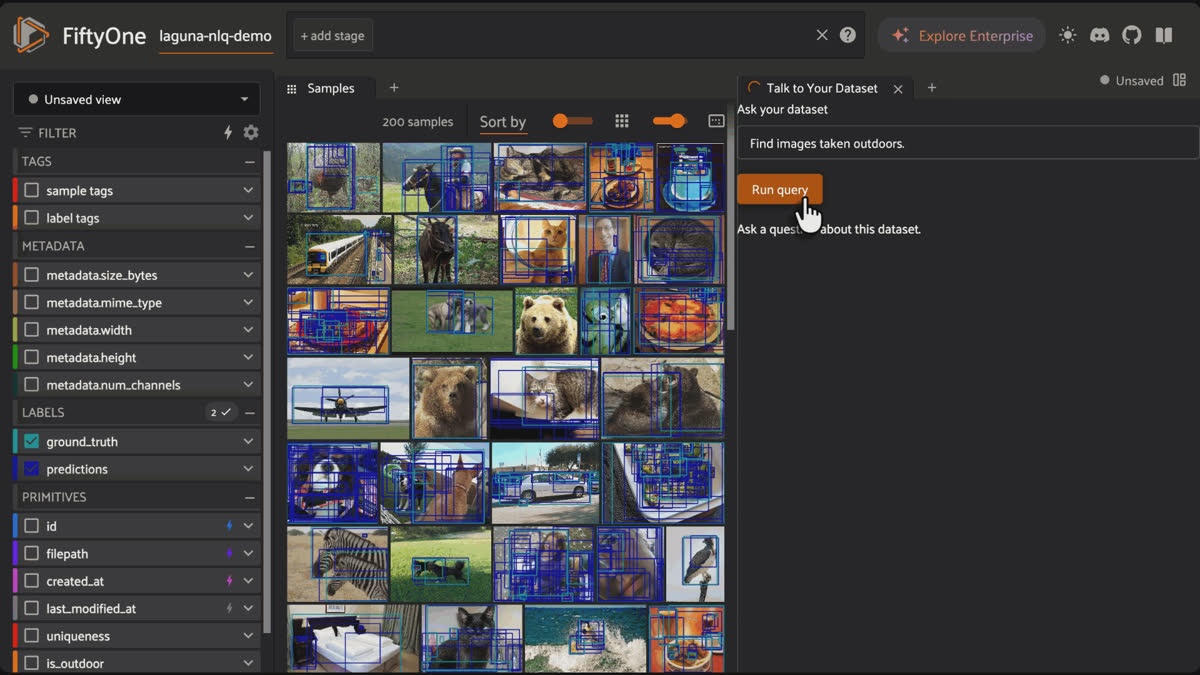Expand the metadata.num_channels filter
Screen dimensions: 1200x675
tap(248, 385)
